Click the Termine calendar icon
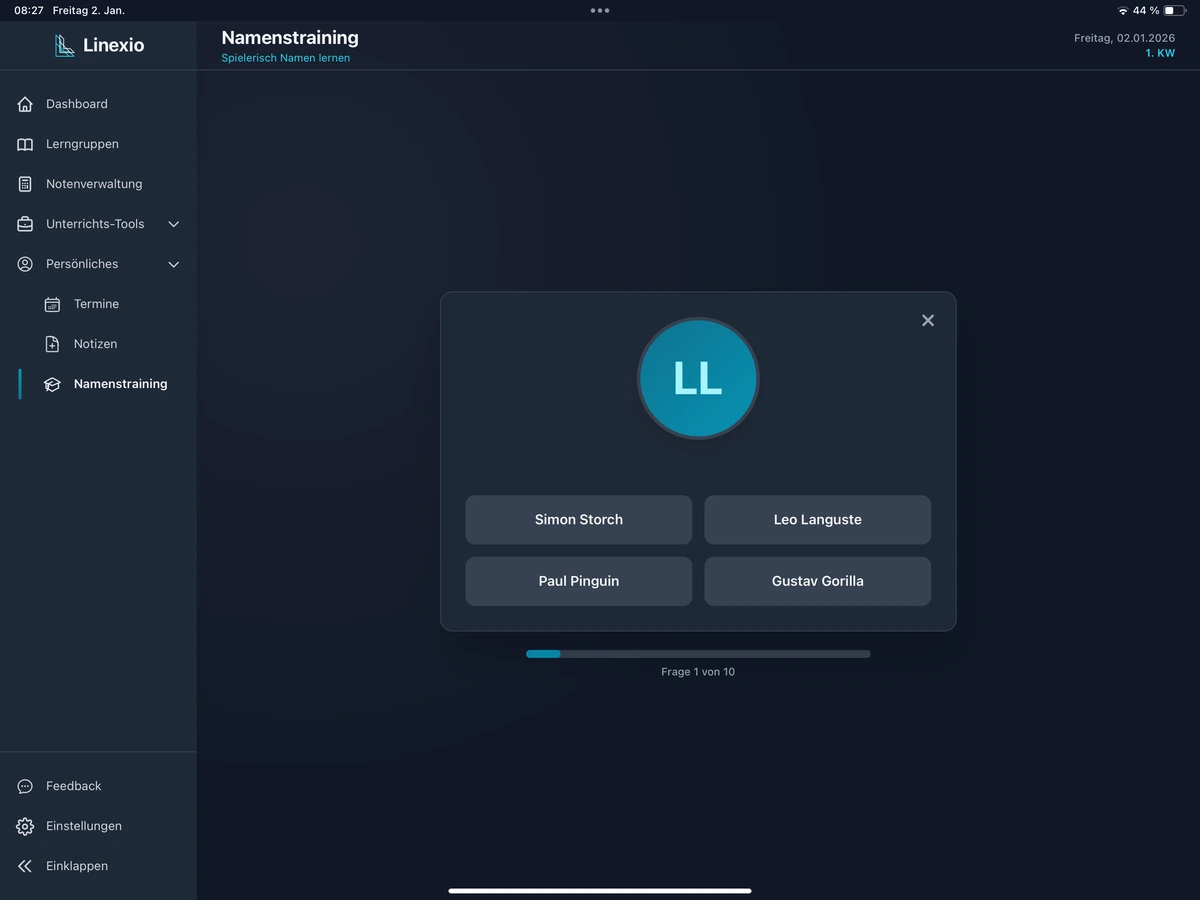 pyautogui.click(x=52, y=304)
